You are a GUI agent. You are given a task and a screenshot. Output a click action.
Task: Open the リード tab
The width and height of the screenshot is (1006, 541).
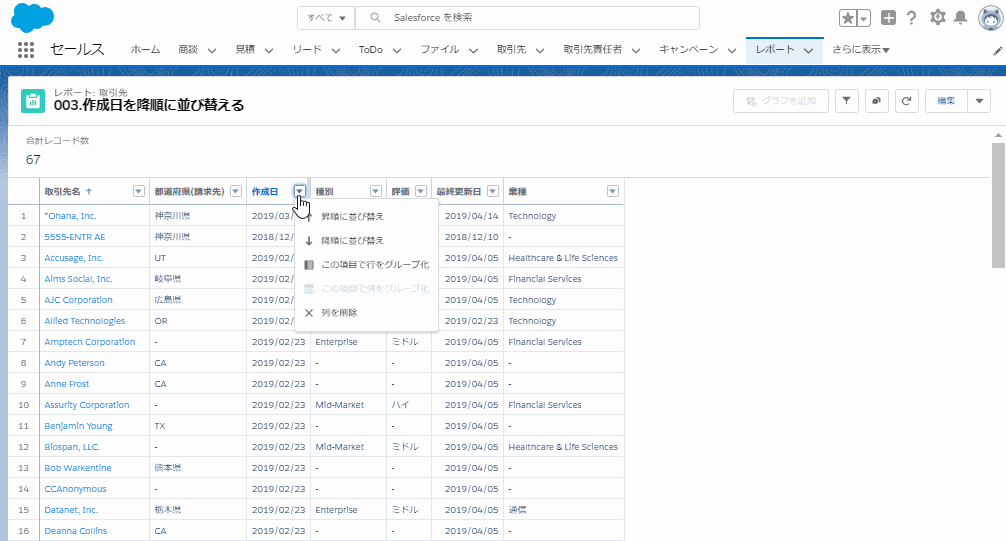point(307,49)
